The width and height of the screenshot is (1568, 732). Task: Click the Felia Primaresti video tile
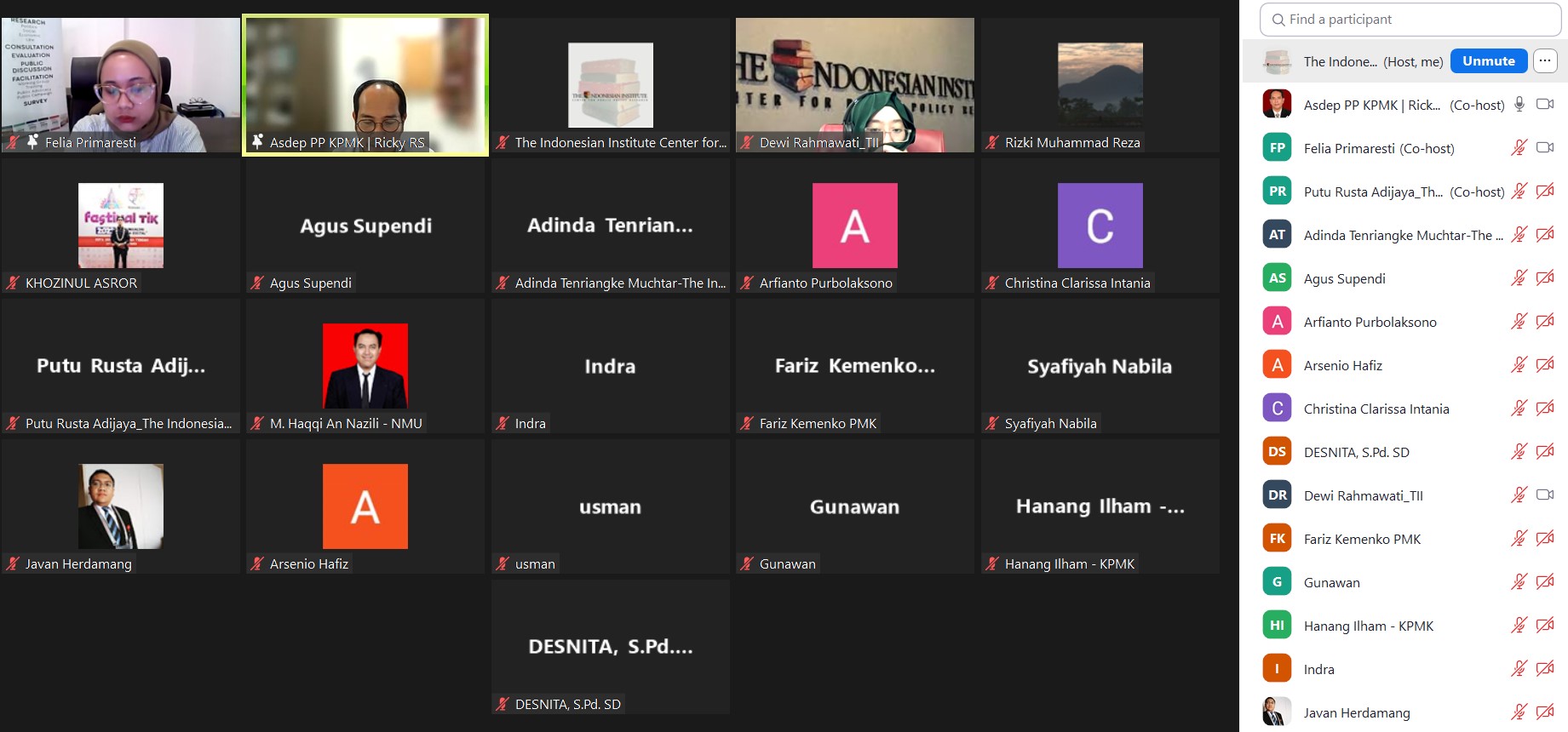[121, 84]
